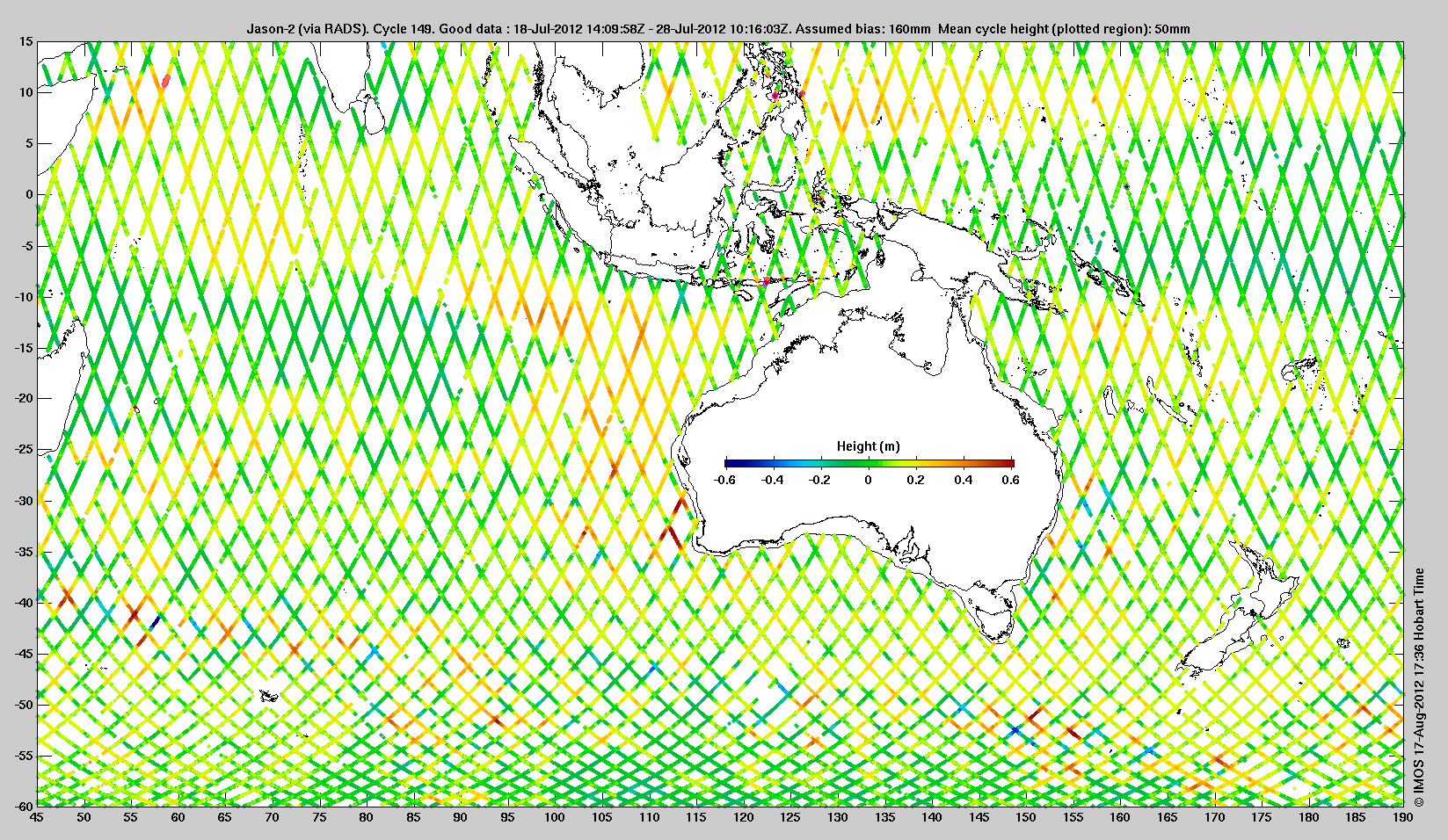Click longitude axis label 60
Image resolution: width=1448 pixels, height=840 pixels.
(178, 818)
